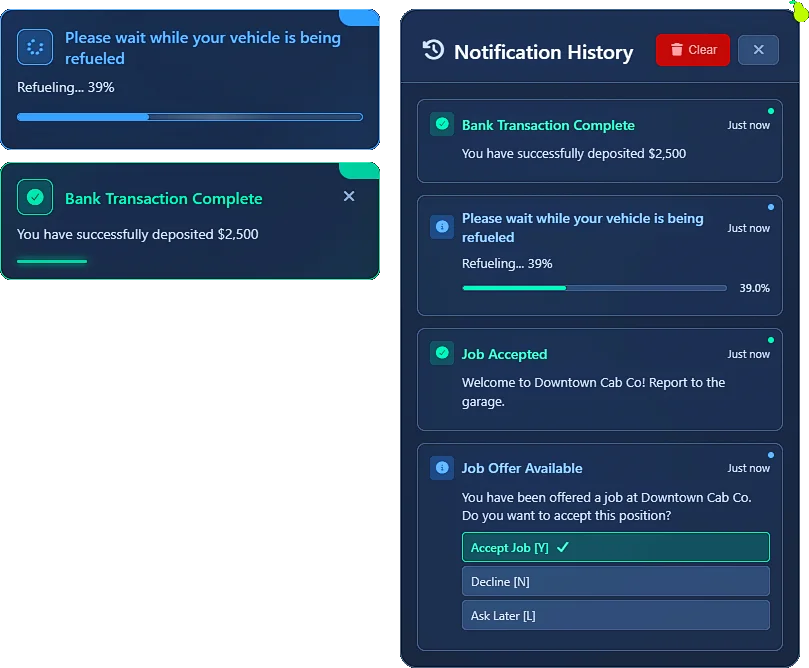Select the Bank Transaction Complete history entry
The image size is (809, 668).
tap(600, 138)
